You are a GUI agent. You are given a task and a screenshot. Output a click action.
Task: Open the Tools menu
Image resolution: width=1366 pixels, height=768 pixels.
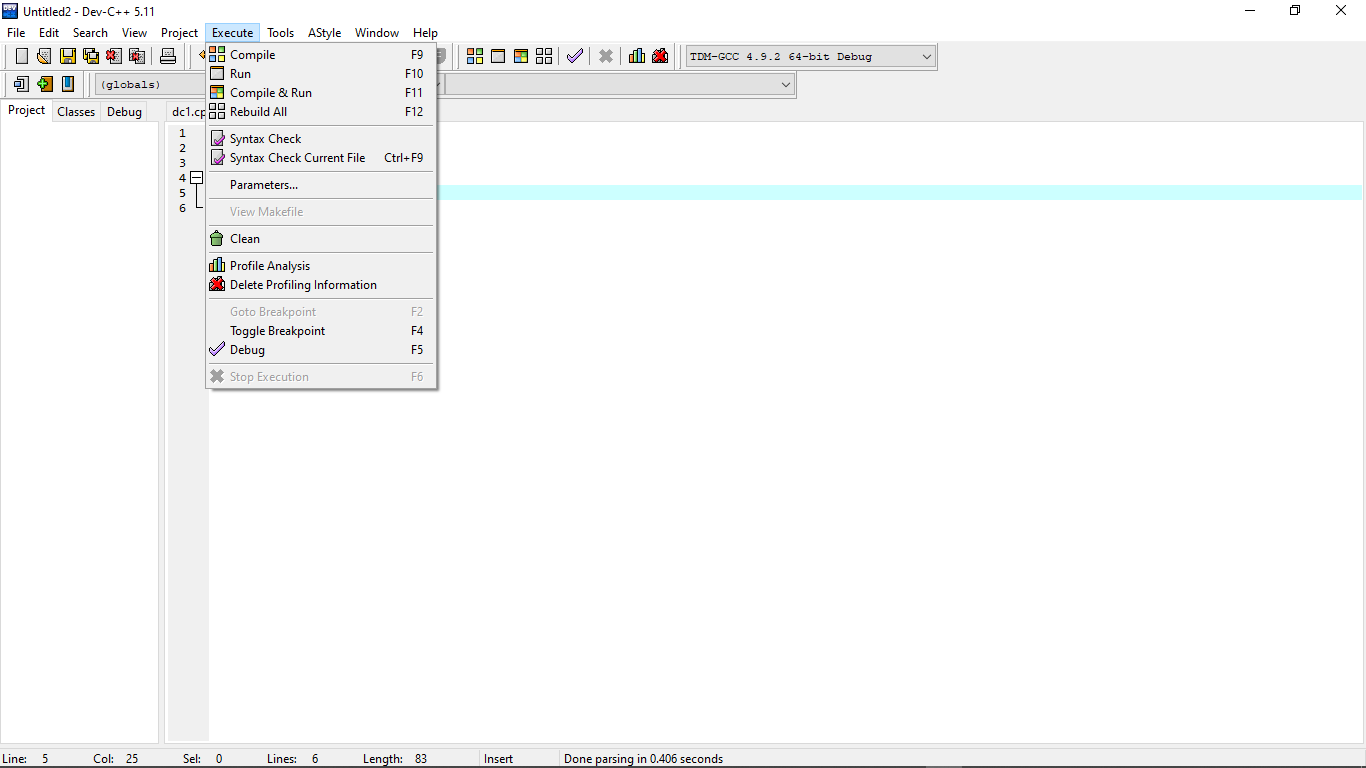click(x=280, y=33)
